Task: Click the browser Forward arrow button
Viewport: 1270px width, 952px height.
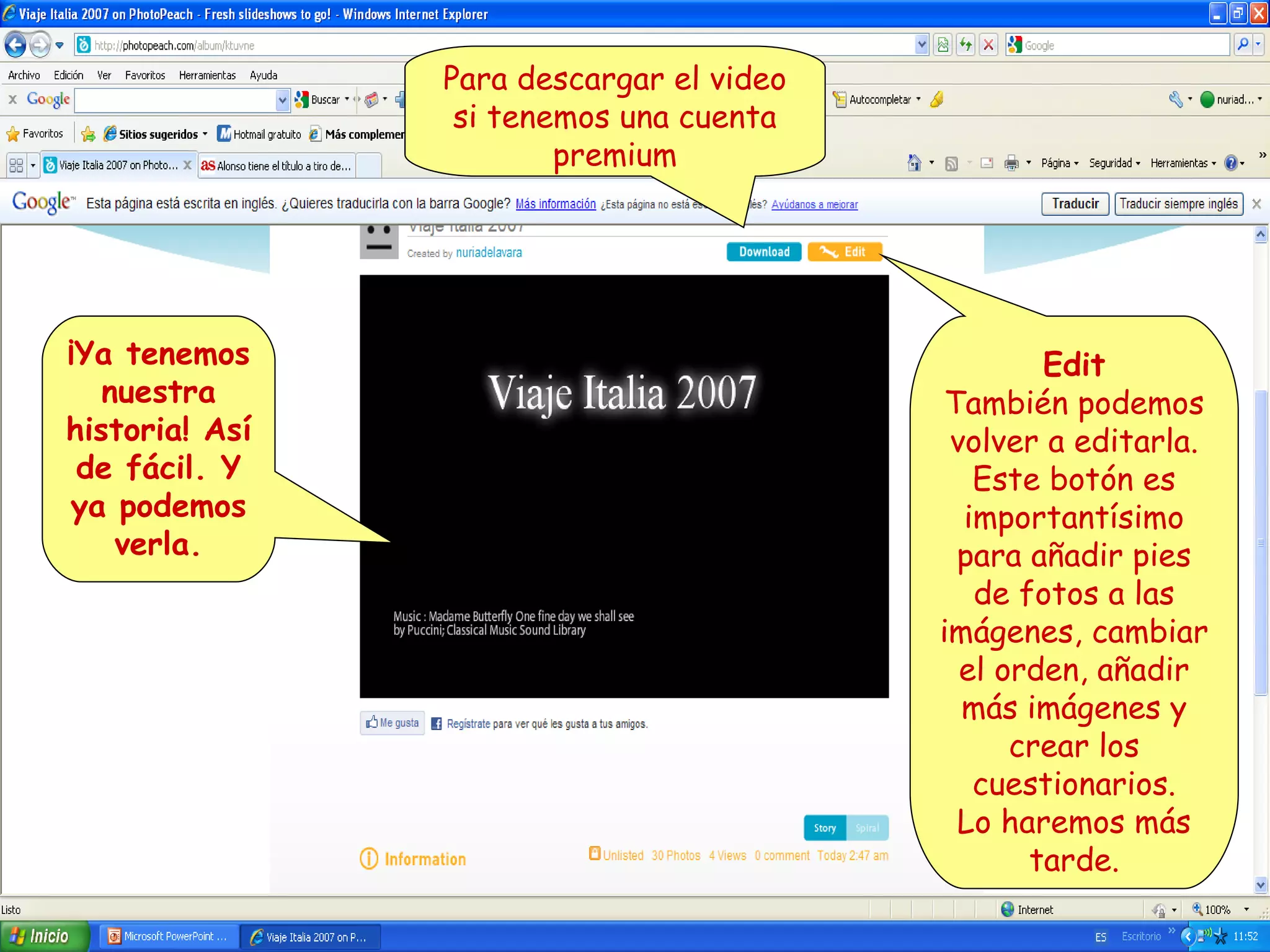Action: [40, 45]
